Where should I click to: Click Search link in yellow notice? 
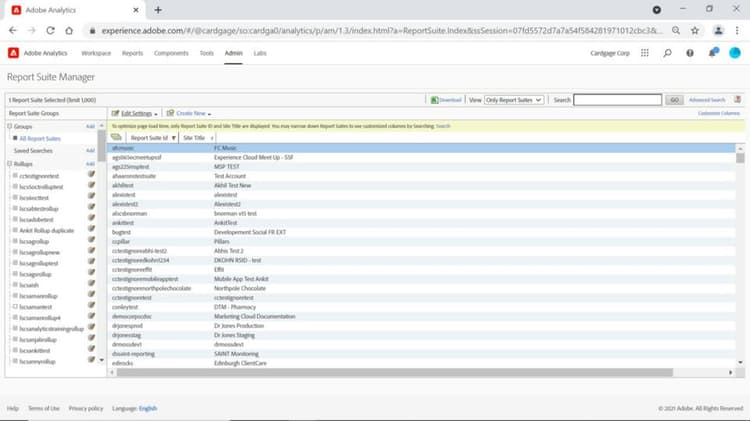[443, 126]
